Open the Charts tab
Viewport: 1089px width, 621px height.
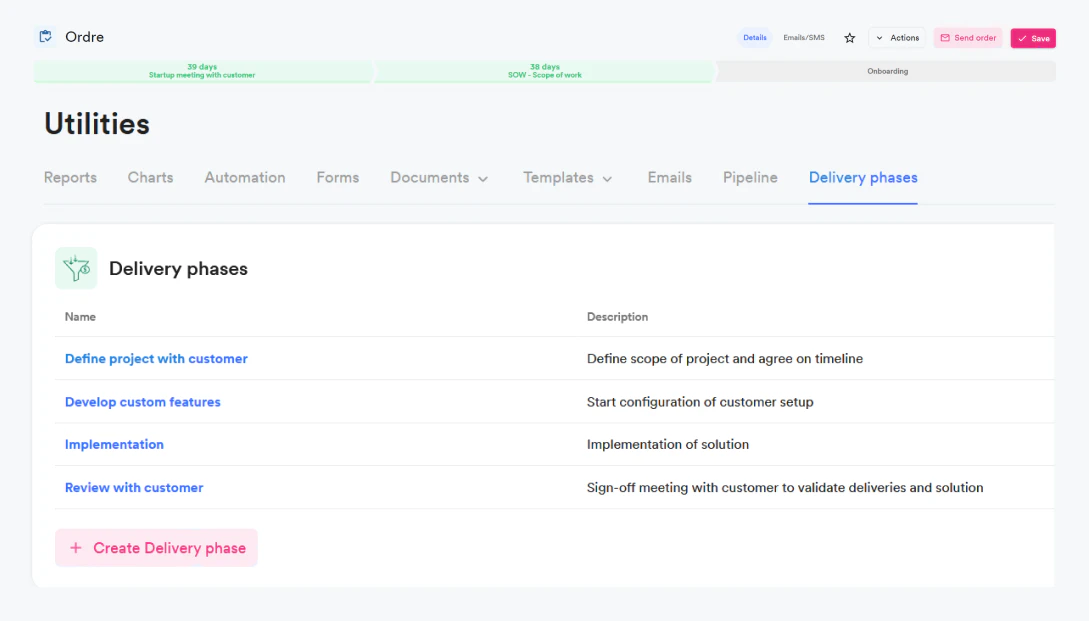[x=150, y=177]
